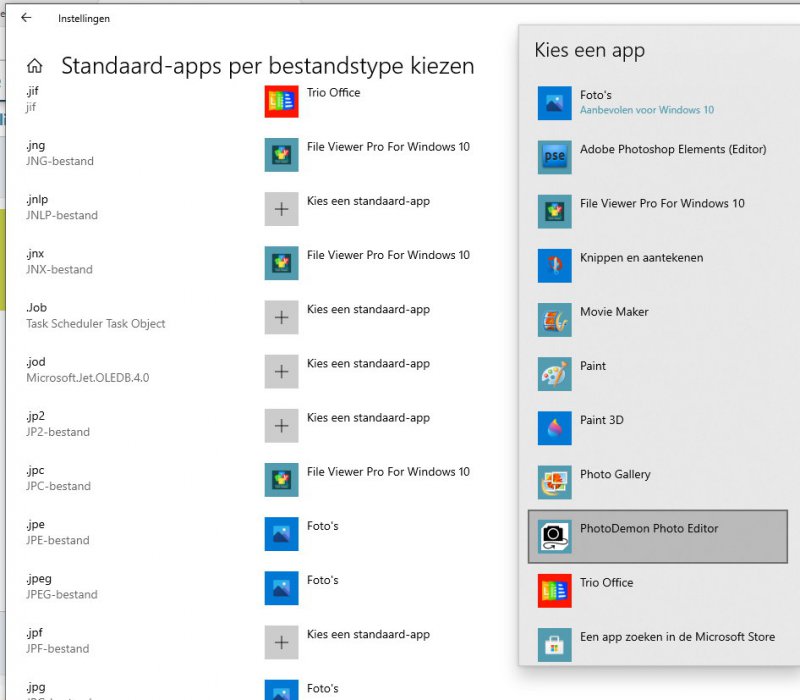Click the JPEG-bestand description text
Screen dimensions: 800x700
(x=61, y=594)
